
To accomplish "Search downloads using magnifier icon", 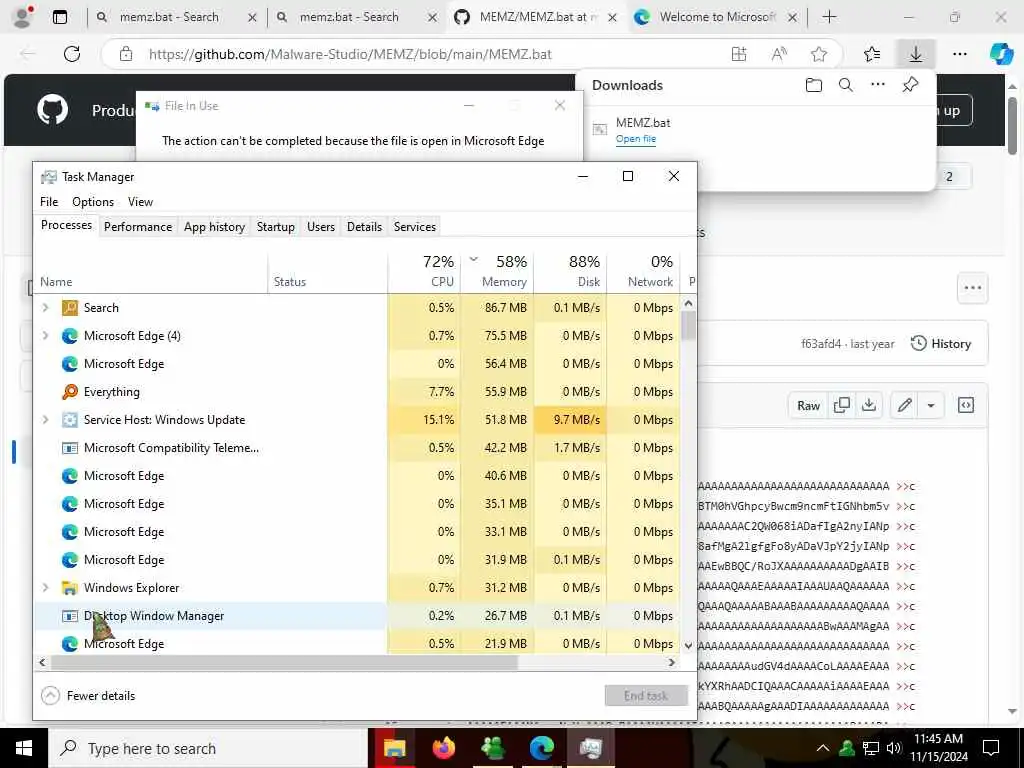I will pyautogui.click(x=846, y=85).
